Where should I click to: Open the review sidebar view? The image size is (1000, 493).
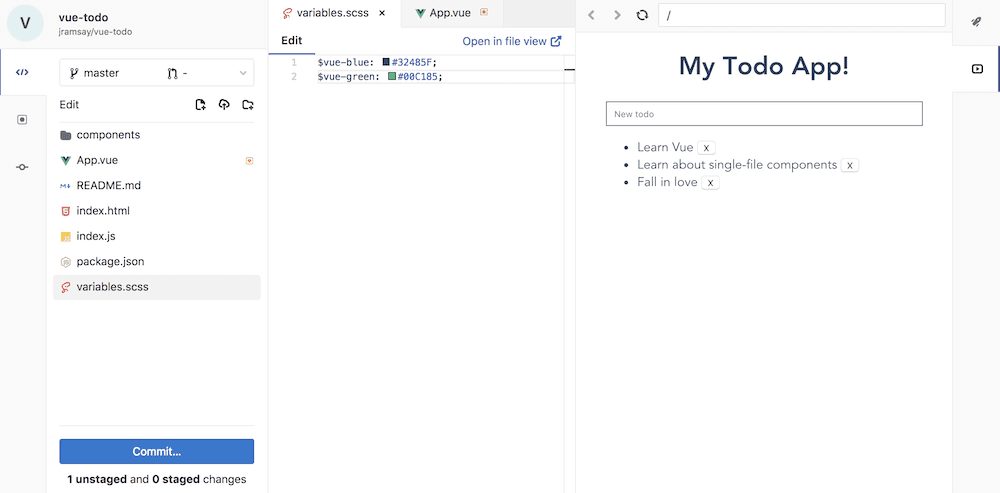tap(22, 119)
